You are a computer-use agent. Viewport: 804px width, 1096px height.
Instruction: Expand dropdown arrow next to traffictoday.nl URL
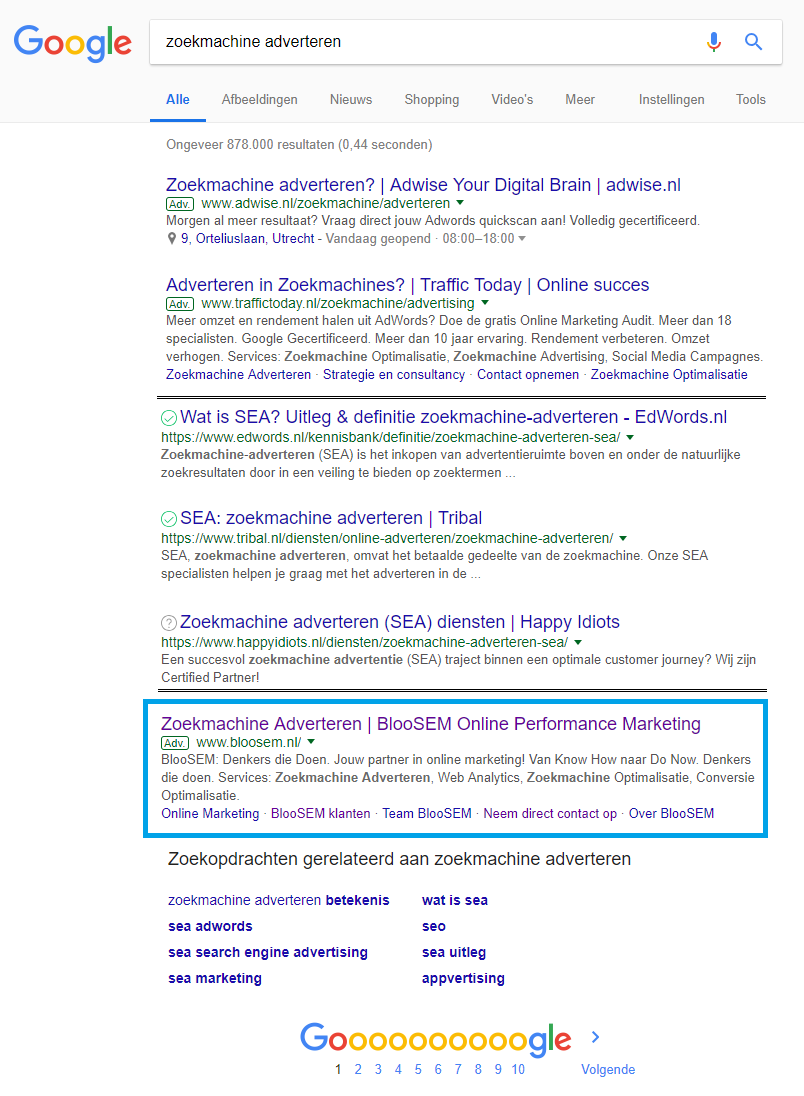tap(485, 302)
